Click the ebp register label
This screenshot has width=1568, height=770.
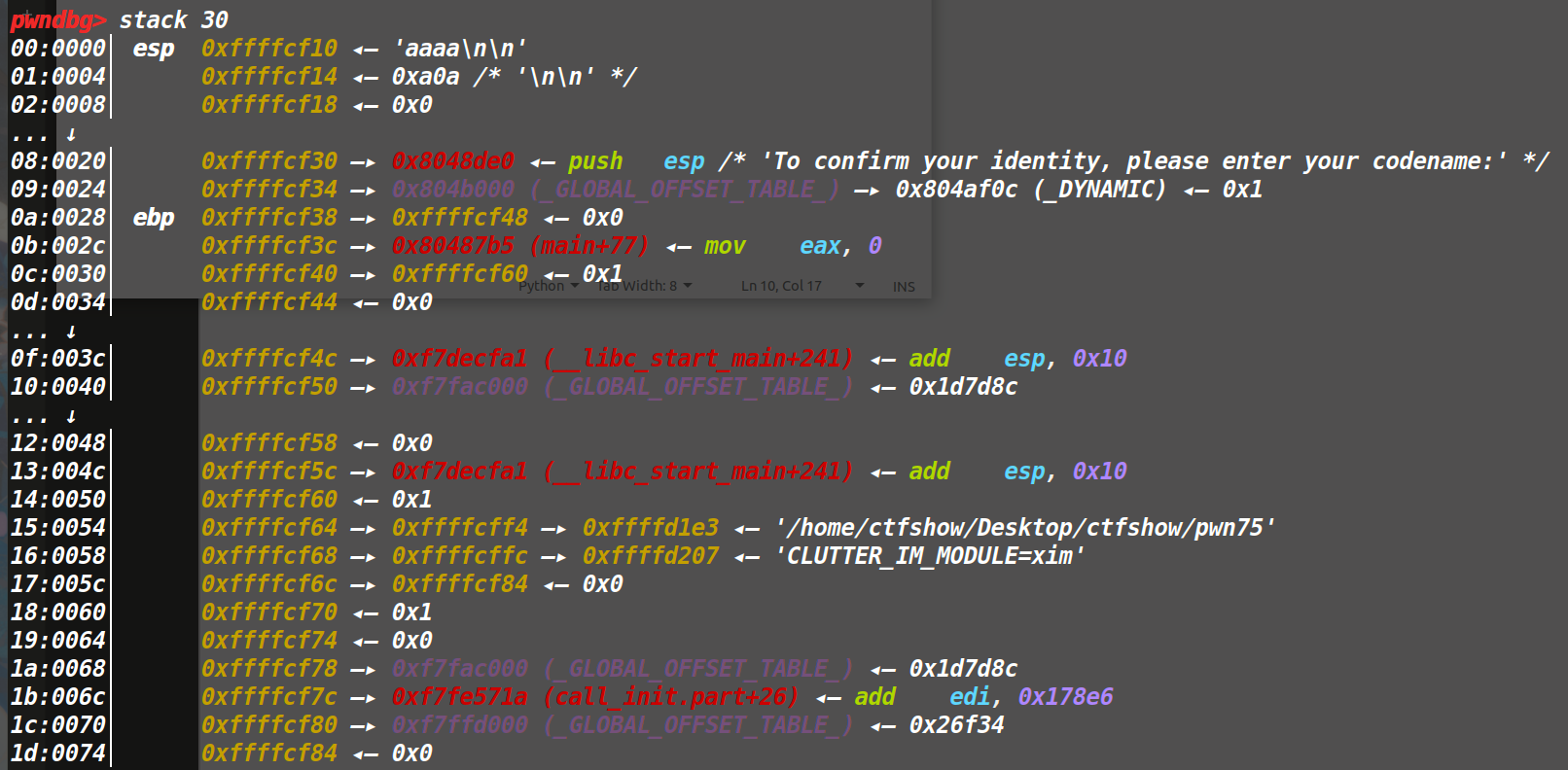coord(153,218)
